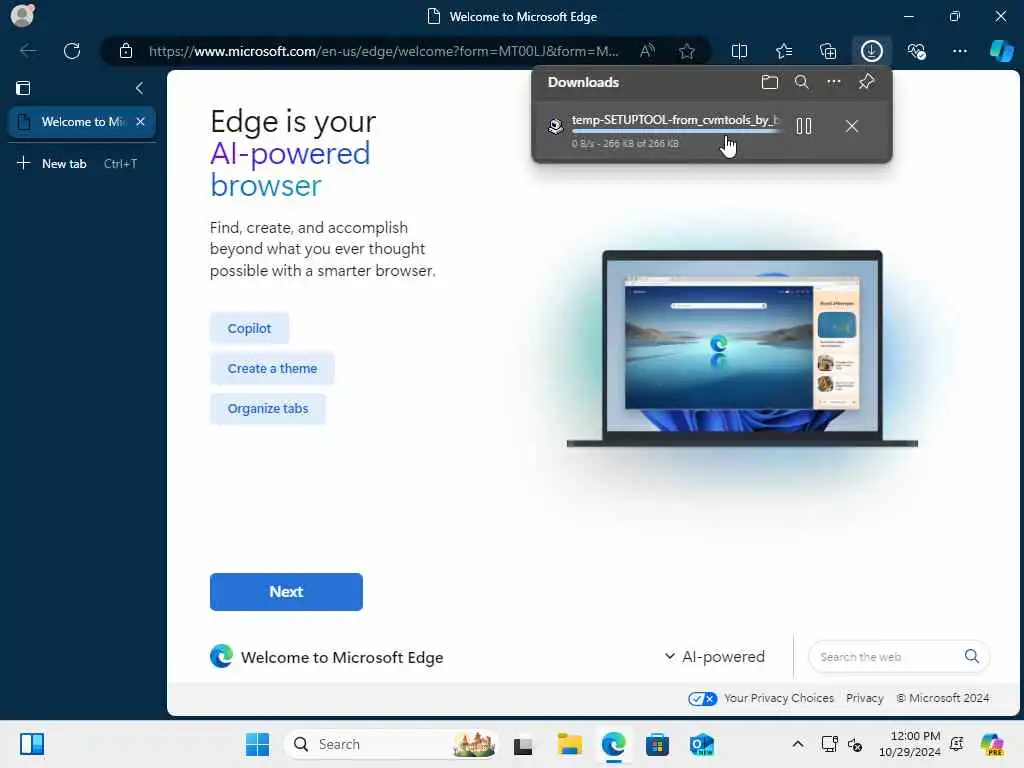Screen dimensions: 1024x768
Task: View site information lock icon
Action: pos(126,51)
